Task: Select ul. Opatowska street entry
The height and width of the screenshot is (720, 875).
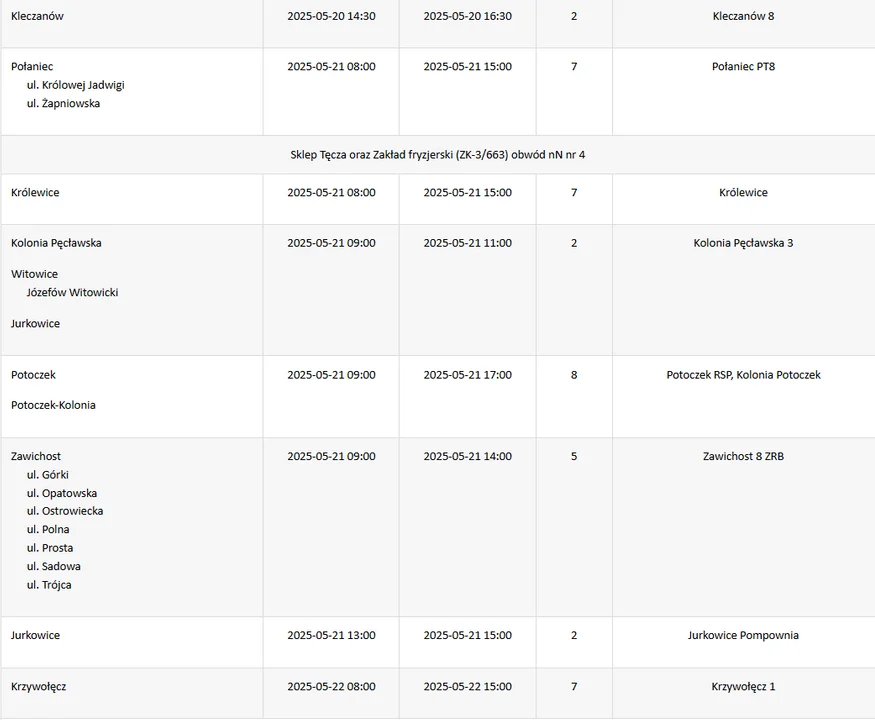Action: [62, 493]
